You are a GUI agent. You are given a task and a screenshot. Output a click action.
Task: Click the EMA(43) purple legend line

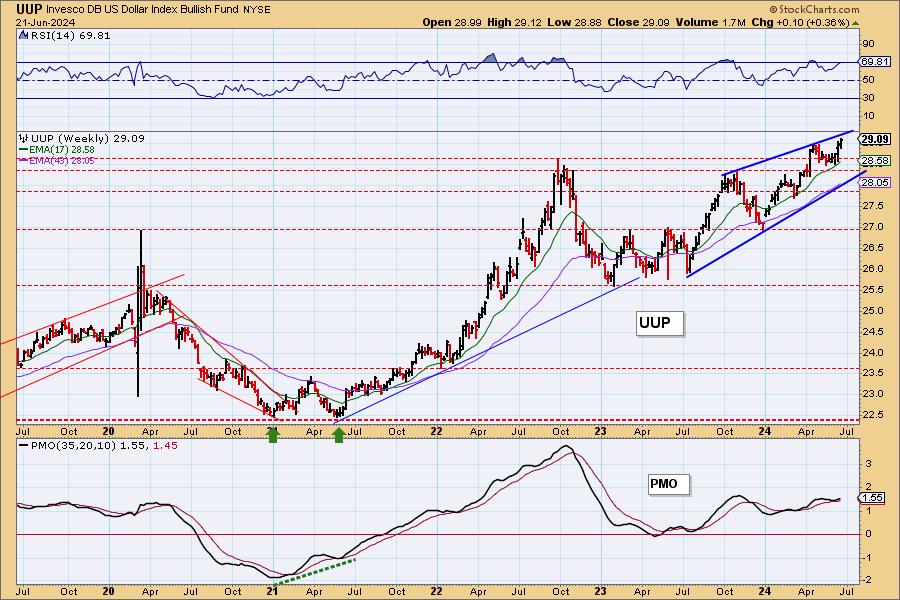[x=24, y=161]
